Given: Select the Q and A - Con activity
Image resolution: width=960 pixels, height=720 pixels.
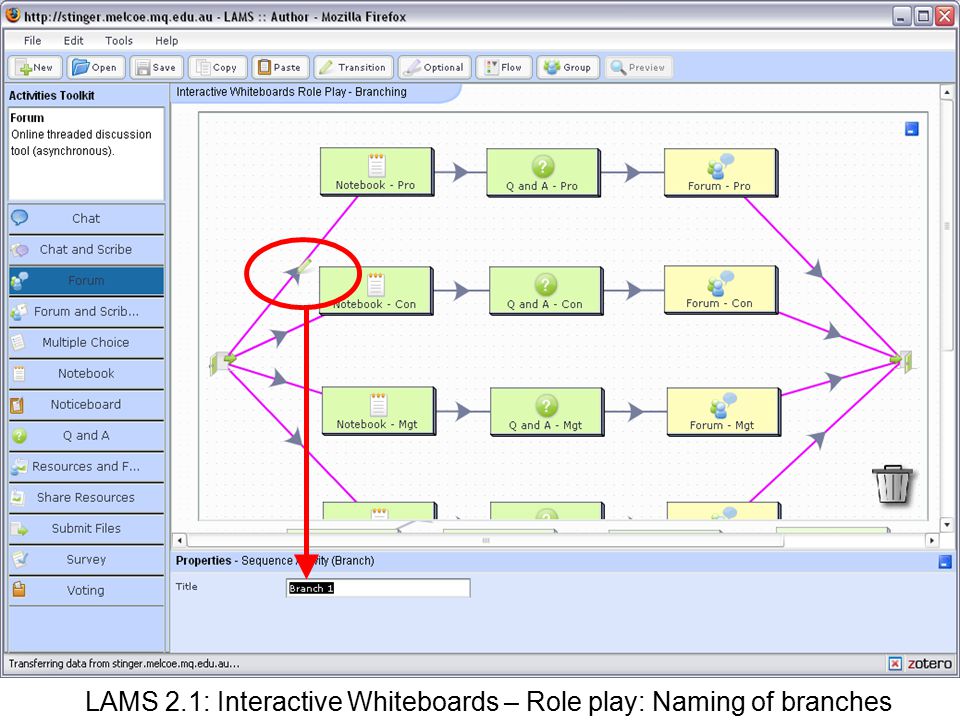Looking at the screenshot, I should click(546, 291).
